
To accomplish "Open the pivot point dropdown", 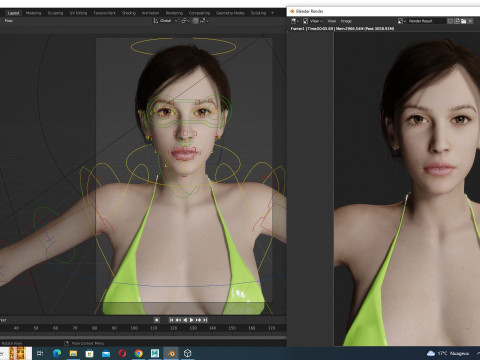I will click(185, 21).
